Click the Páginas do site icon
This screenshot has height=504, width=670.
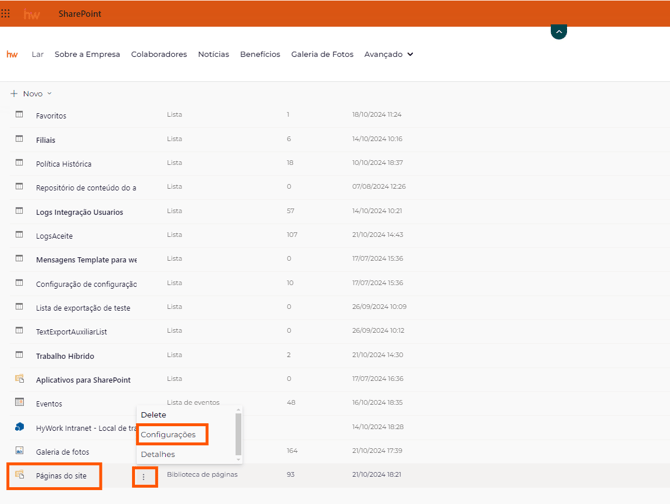19,475
